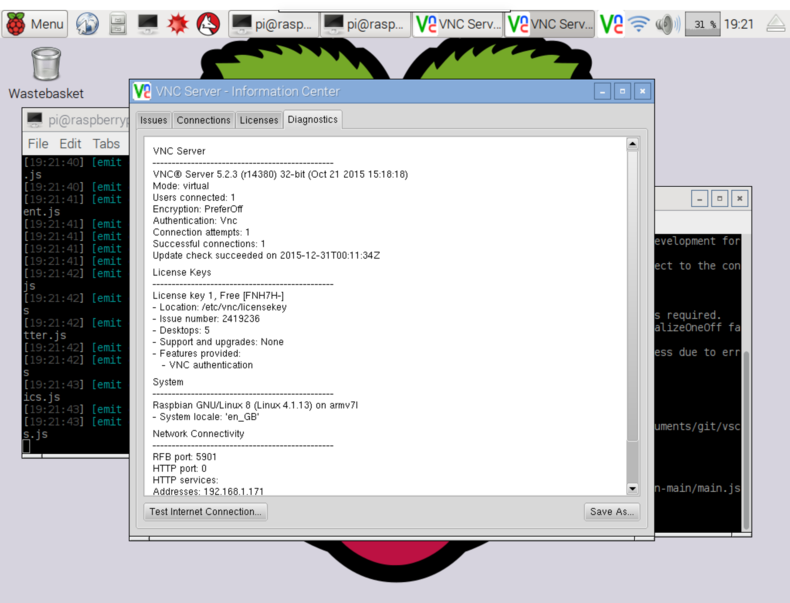The height and width of the screenshot is (603, 790).
Task: Open the Raspberry Pi Menu button
Action: coord(35,24)
